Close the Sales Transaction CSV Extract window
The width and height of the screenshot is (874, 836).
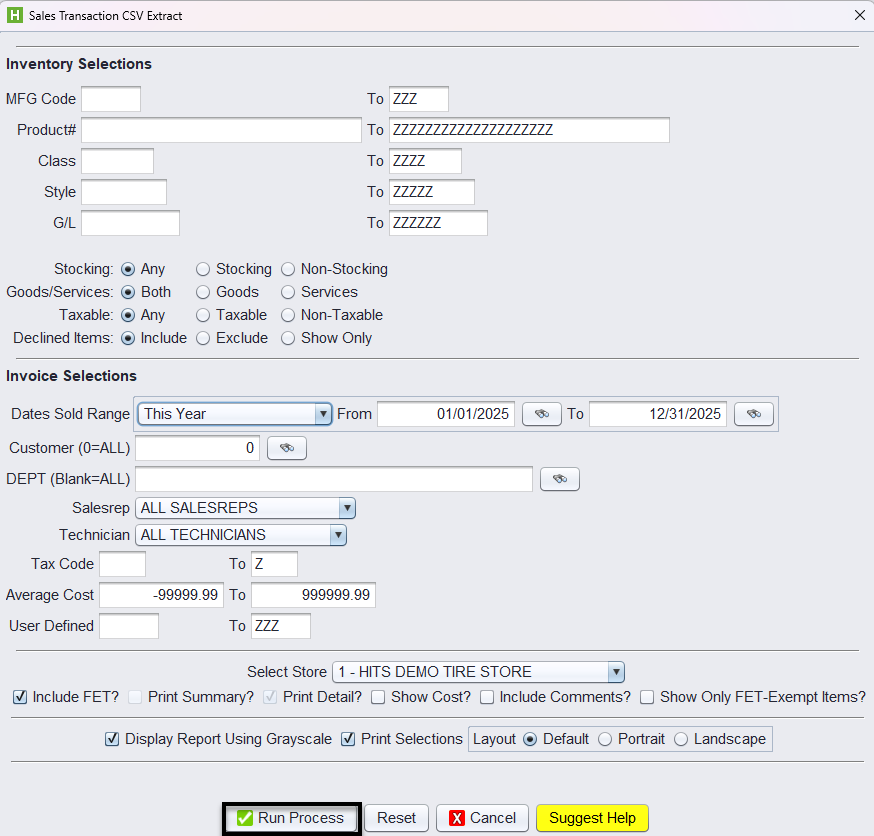point(859,16)
